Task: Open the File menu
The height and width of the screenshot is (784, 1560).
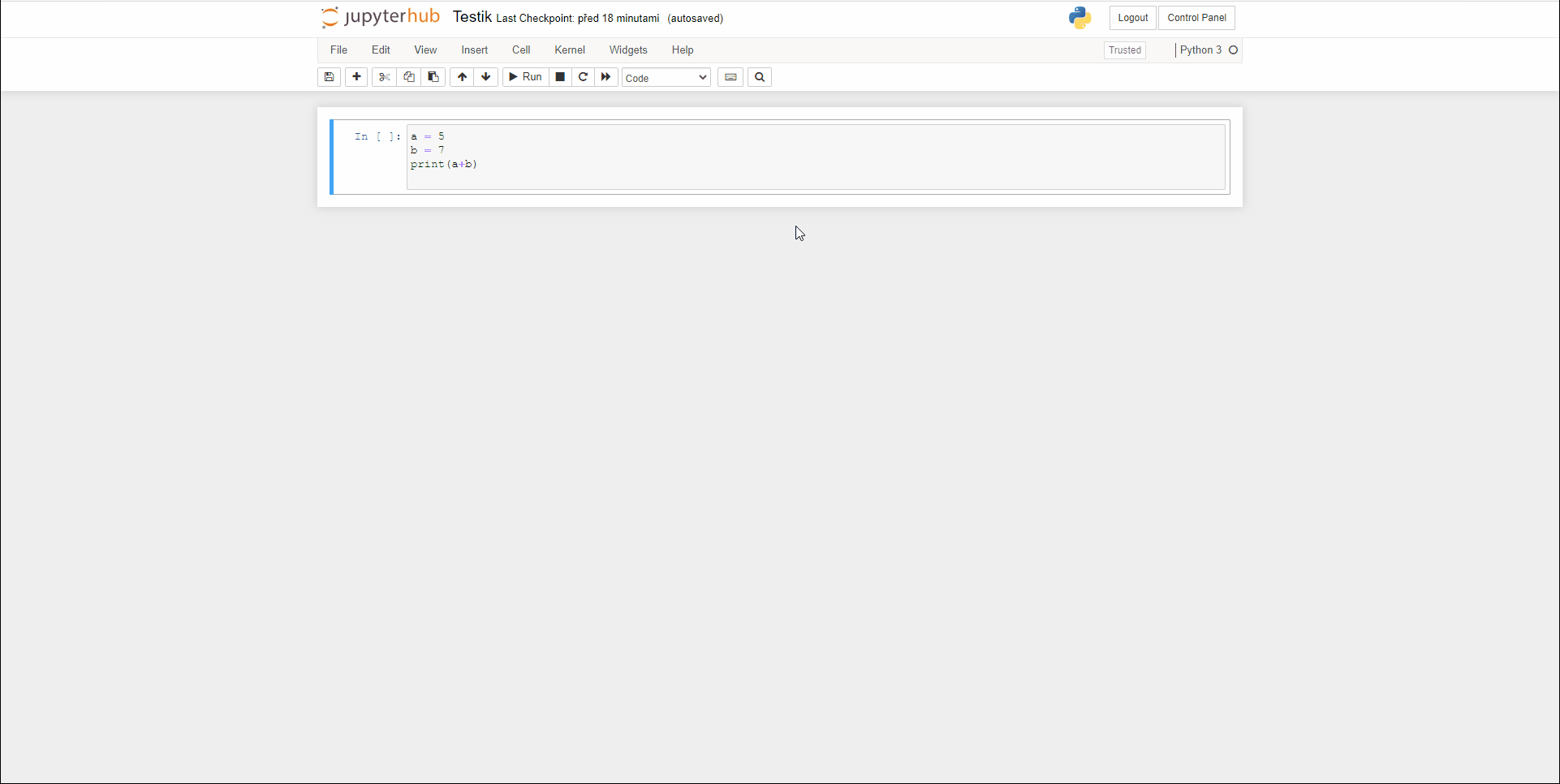Action: click(x=338, y=50)
